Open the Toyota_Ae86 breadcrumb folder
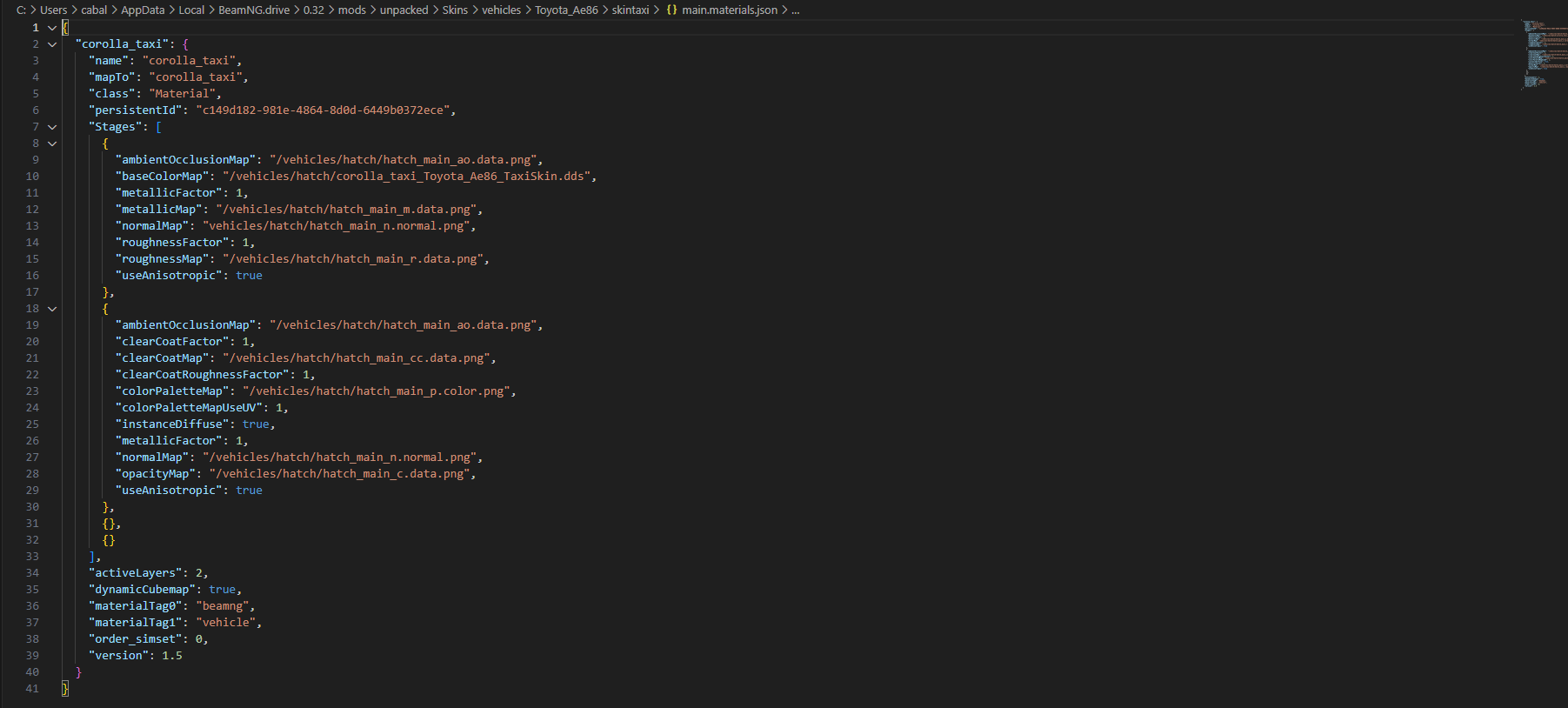 [x=566, y=10]
